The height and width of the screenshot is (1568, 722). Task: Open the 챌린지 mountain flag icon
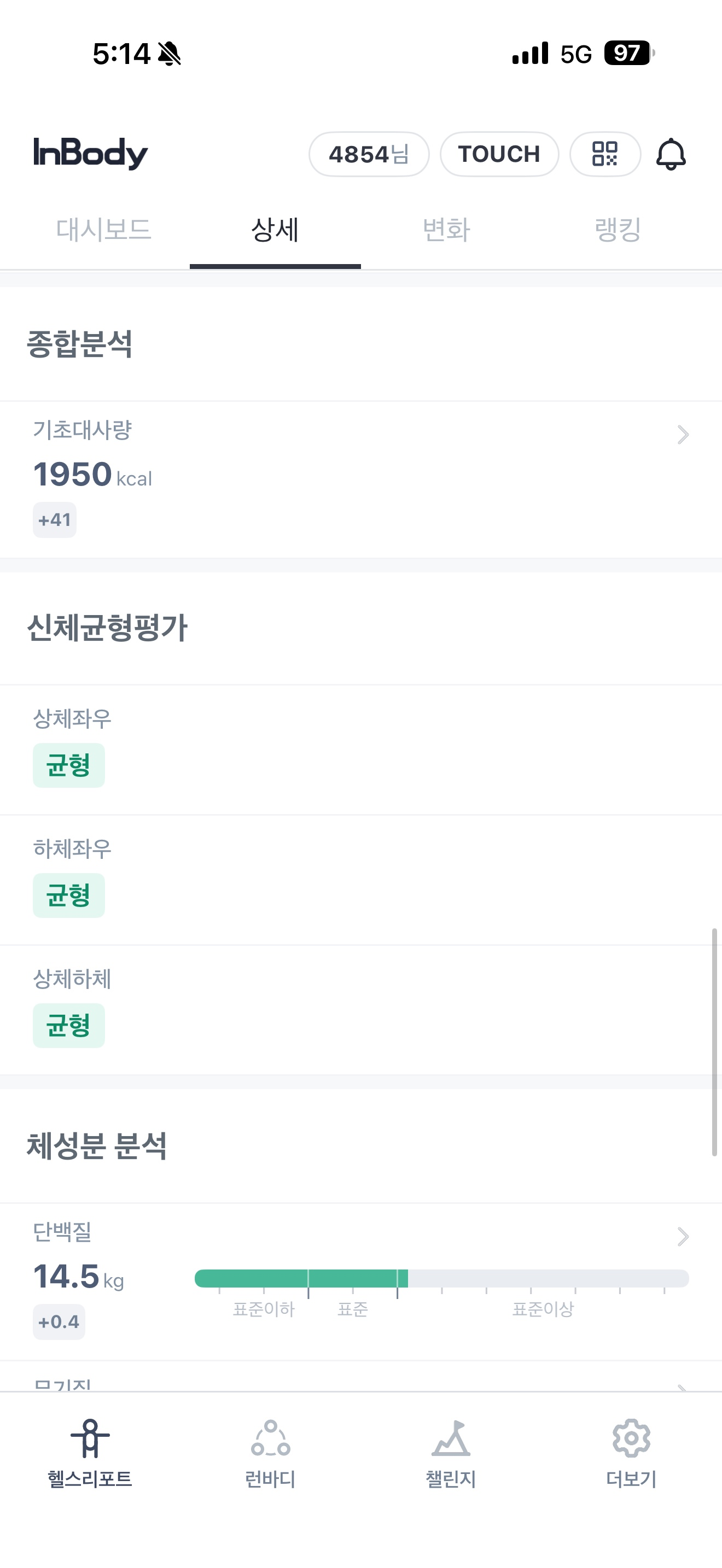point(451,1438)
